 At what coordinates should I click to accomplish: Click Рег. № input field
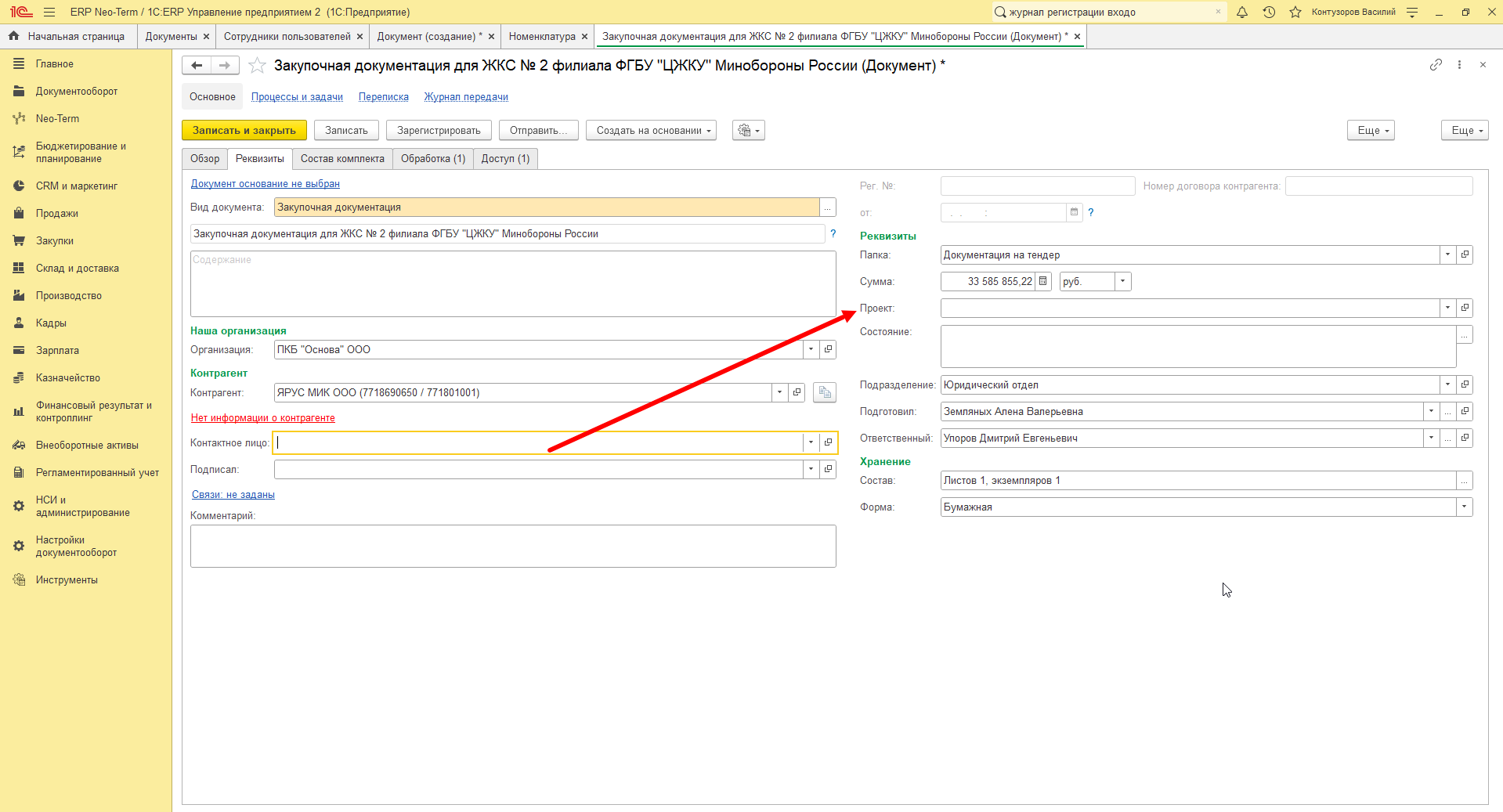(x=1038, y=186)
